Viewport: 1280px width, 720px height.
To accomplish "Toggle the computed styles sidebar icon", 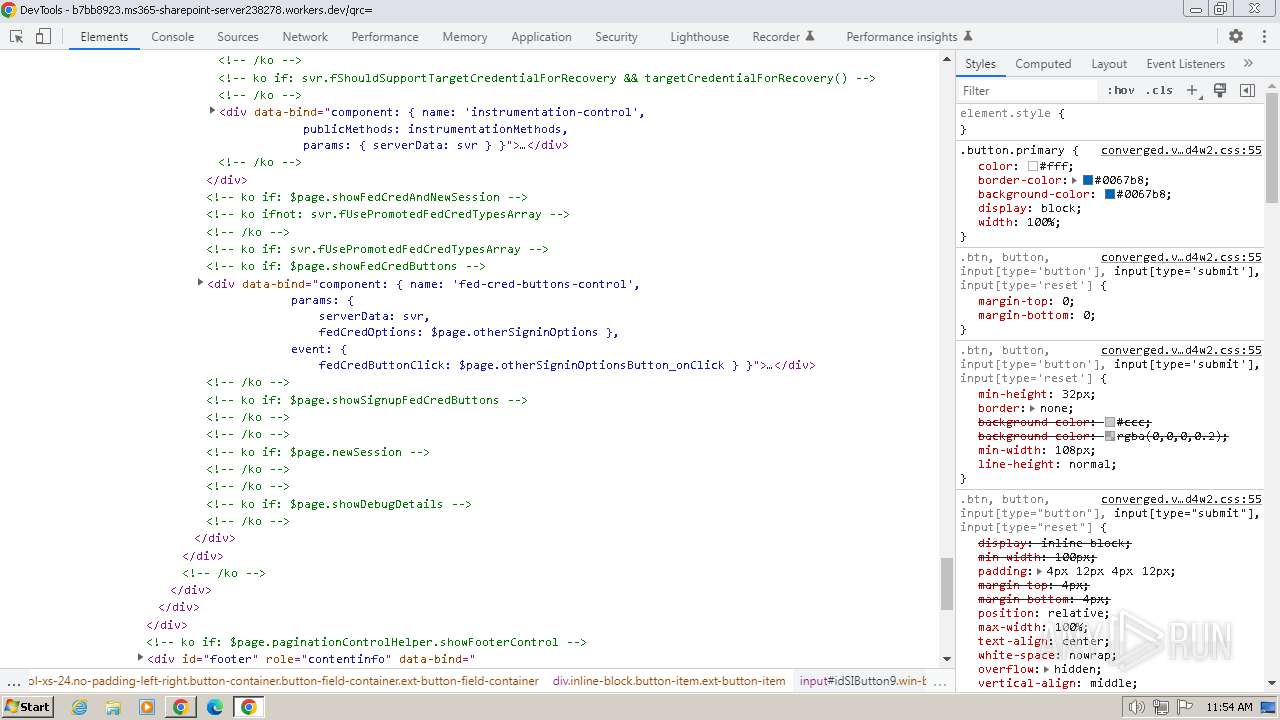I will 1247,90.
